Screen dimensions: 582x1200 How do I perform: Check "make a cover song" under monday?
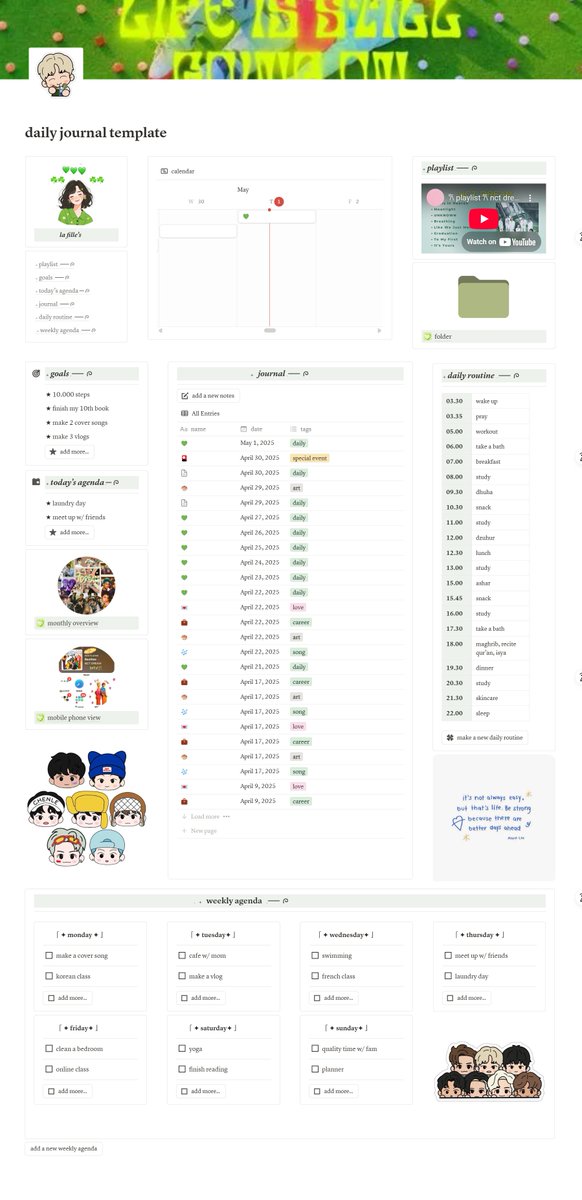point(49,955)
